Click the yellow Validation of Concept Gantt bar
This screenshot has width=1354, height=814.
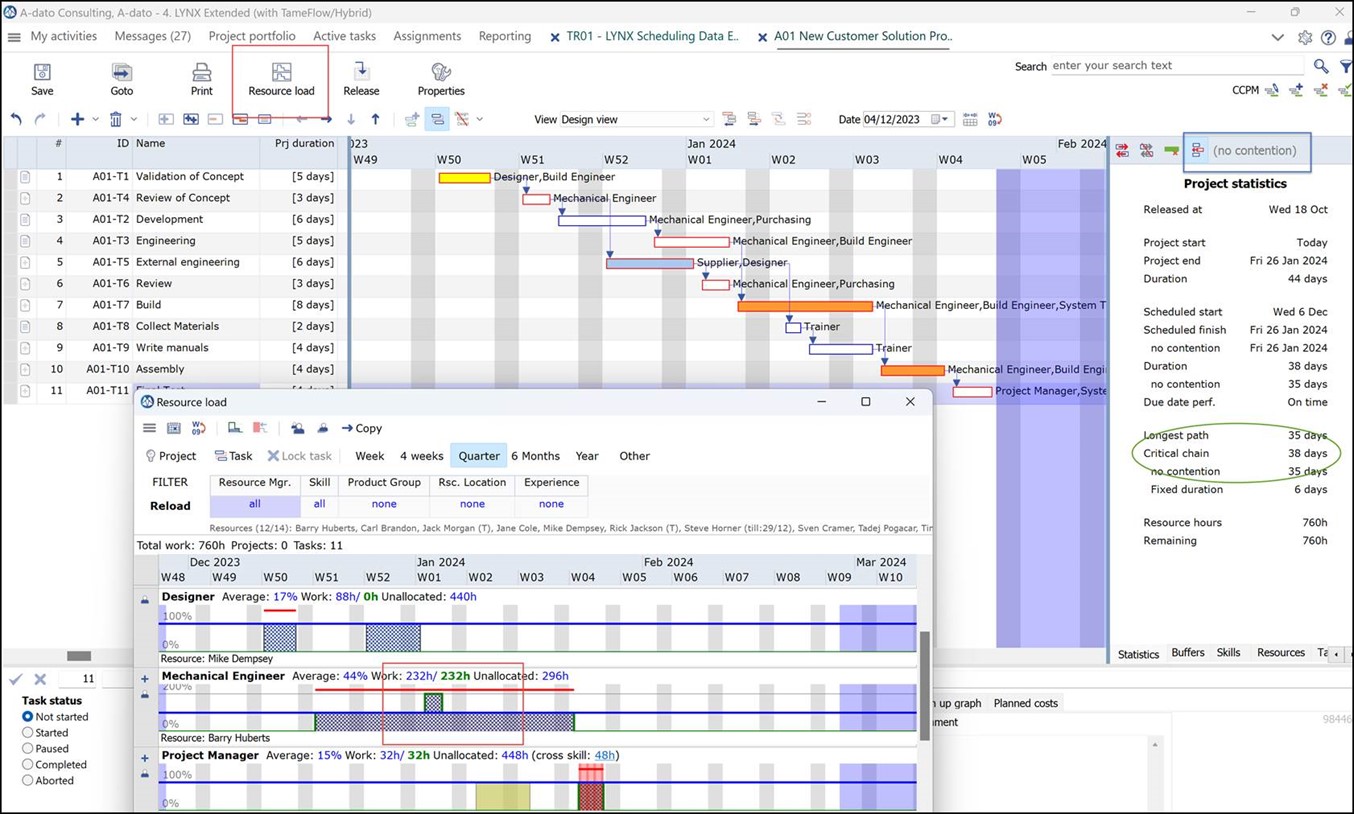tap(464, 178)
